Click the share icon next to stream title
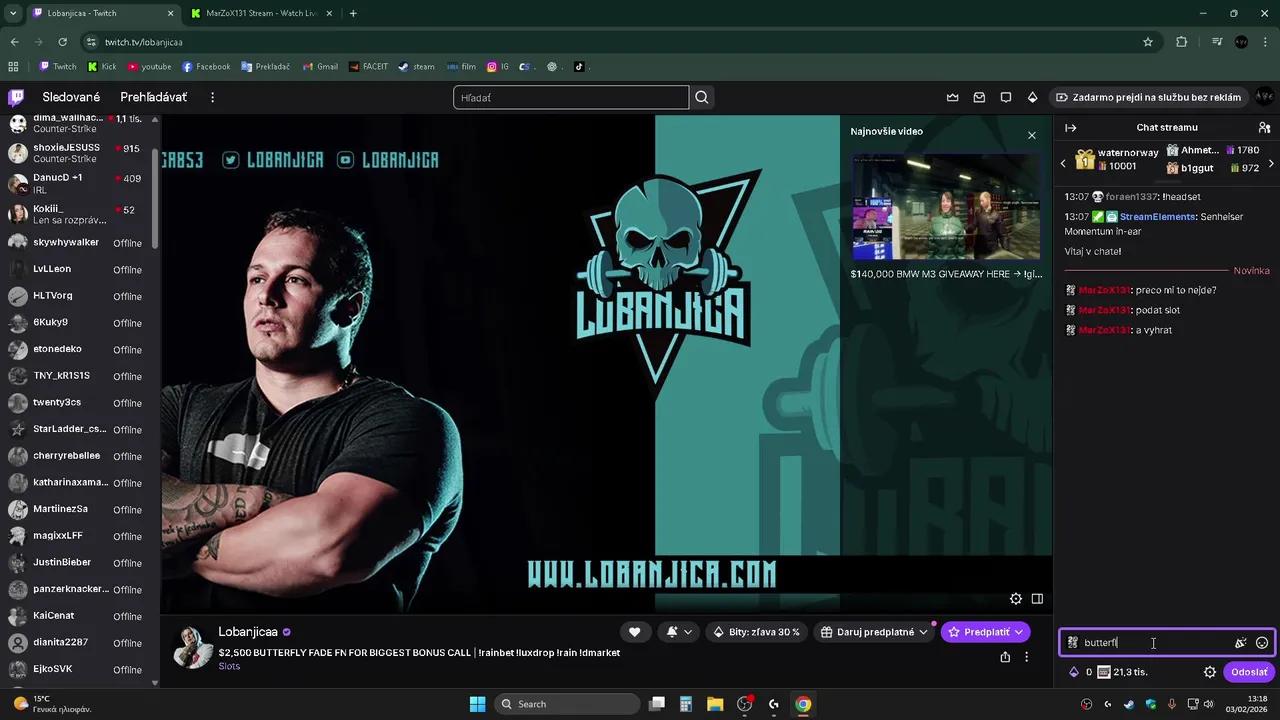The height and width of the screenshot is (720, 1280). point(1004,656)
